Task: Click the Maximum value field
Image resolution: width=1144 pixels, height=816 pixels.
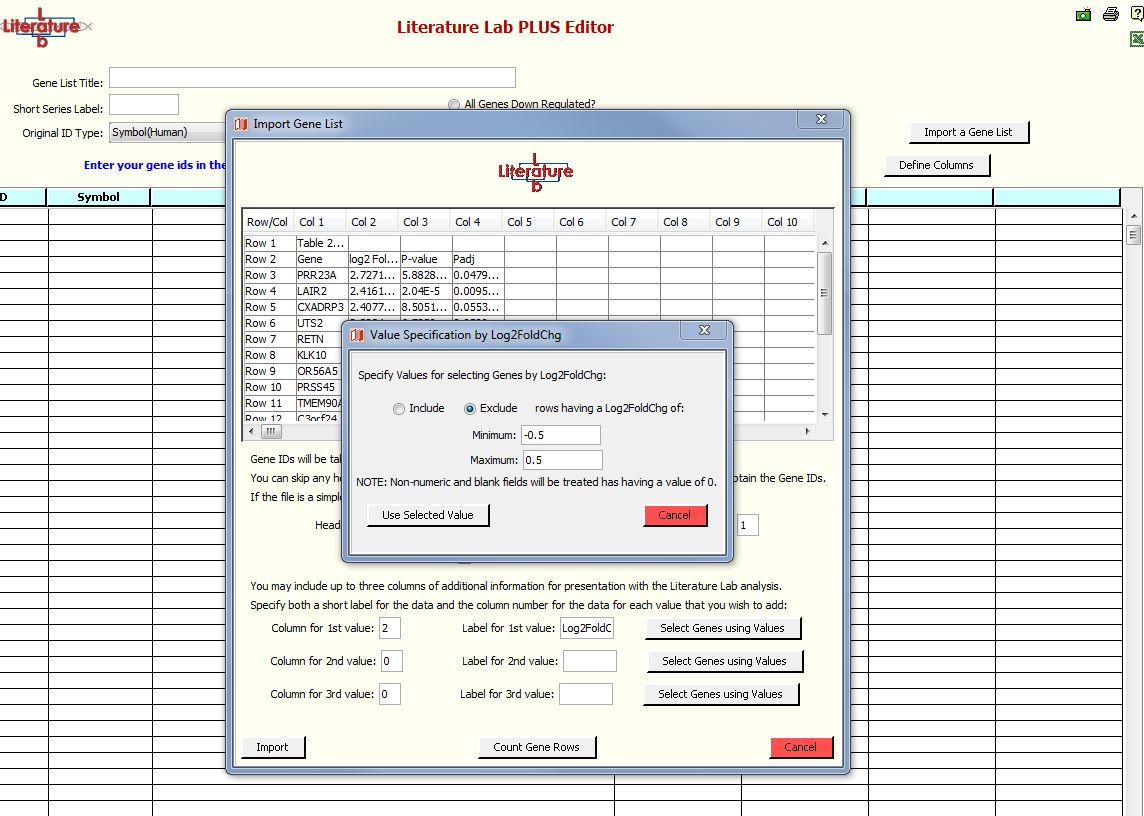Action: (x=563, y=460)
